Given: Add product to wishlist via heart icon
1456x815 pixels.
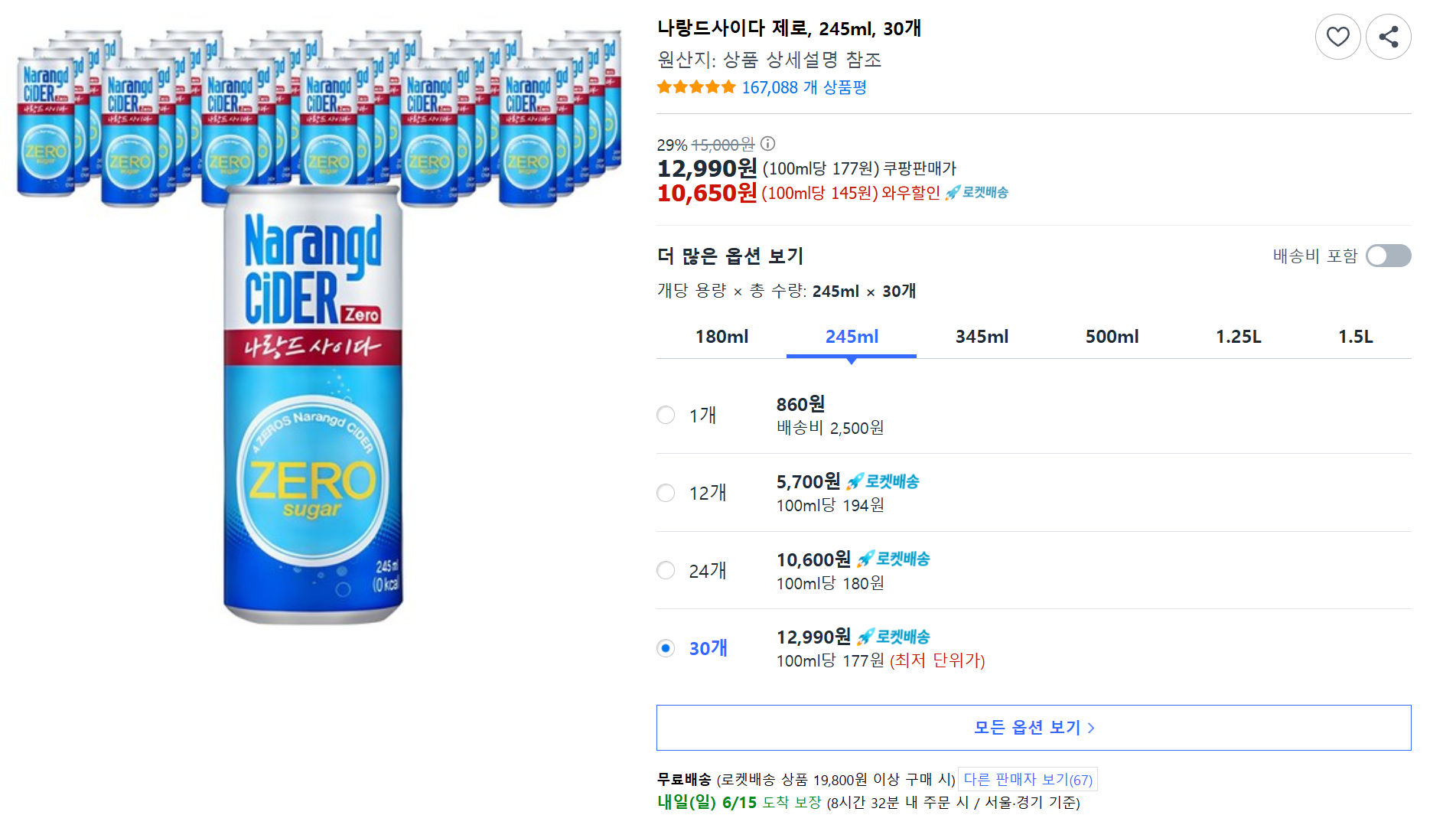Looking at the screenshot, I should point(1337,36).
